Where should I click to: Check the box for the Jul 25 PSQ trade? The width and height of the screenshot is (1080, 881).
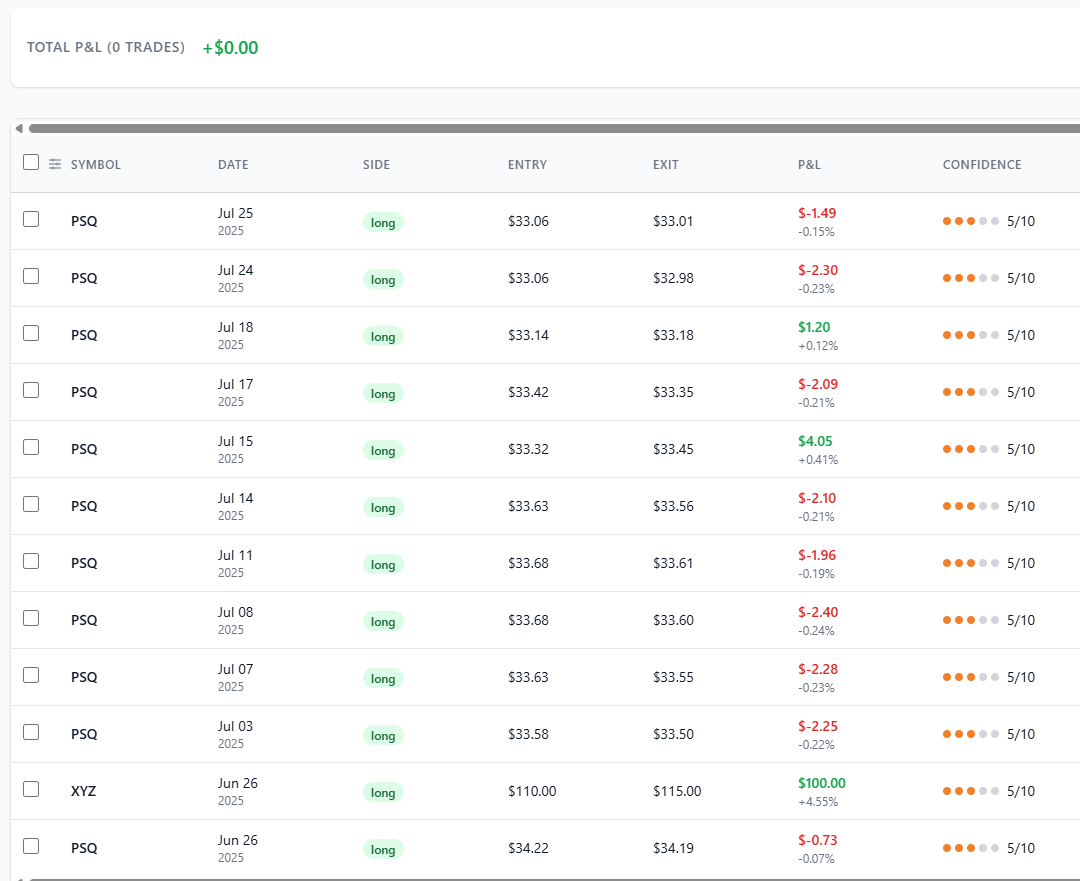[x=31, y=219]
